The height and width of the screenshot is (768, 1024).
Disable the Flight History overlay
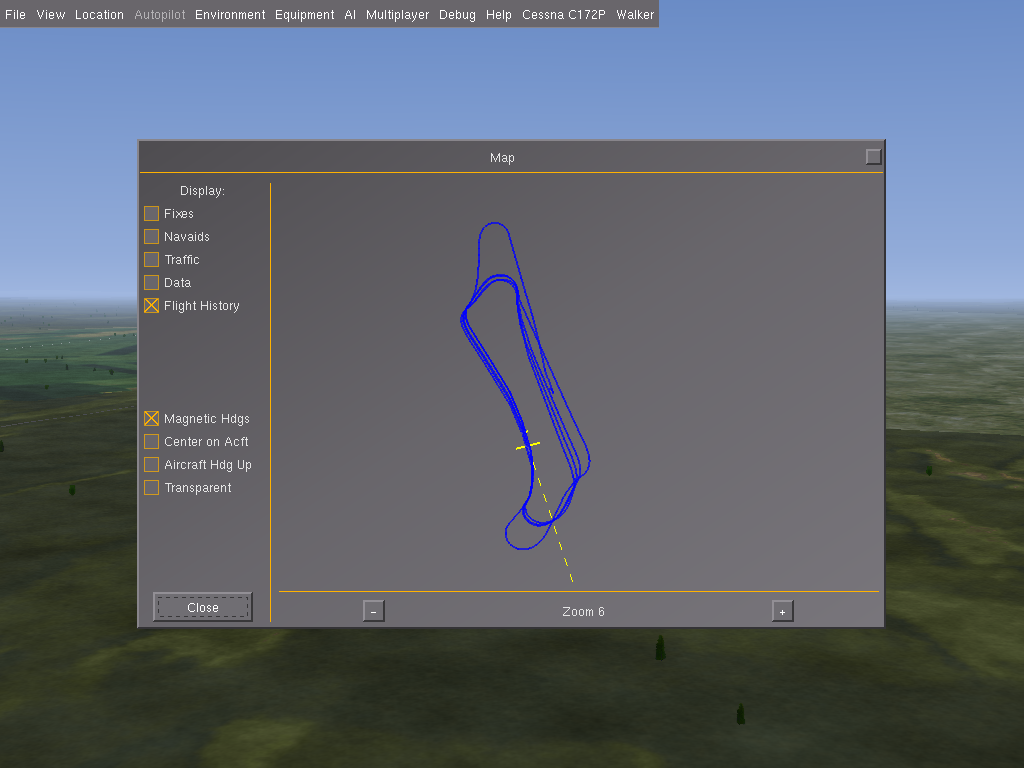[151, 305]
